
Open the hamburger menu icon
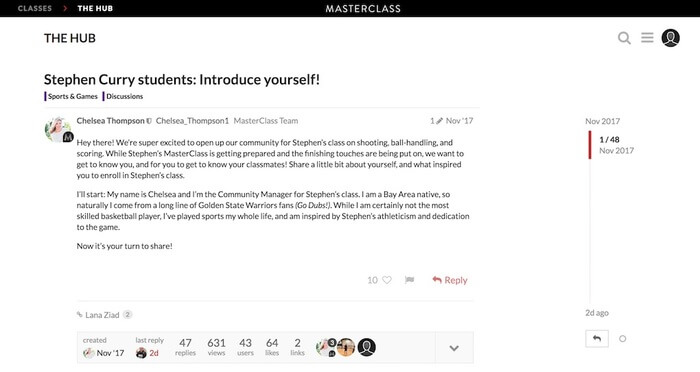[x=647, y=38]
